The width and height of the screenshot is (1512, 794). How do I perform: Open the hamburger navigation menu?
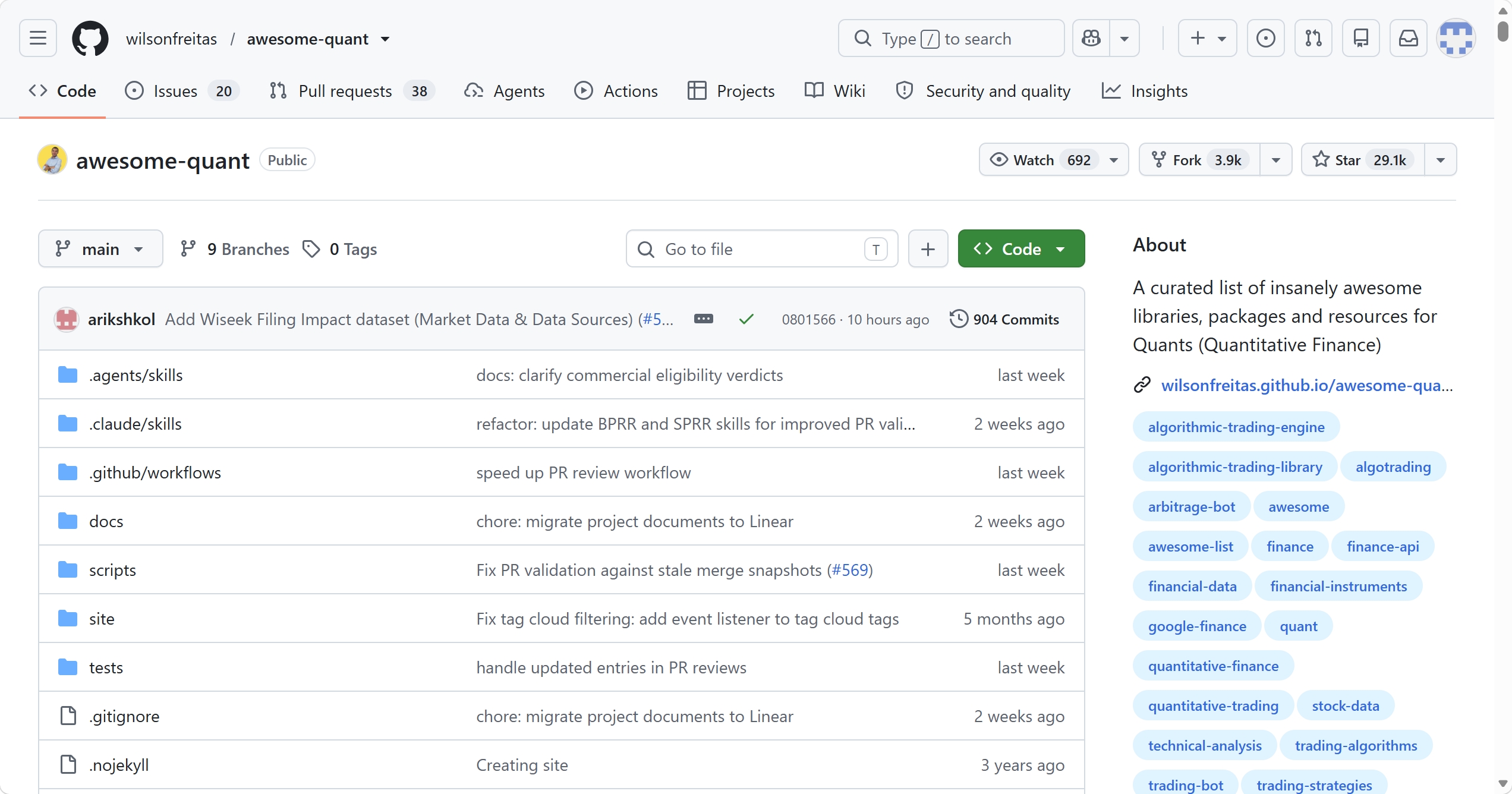pyautogui.click(x=38, y=39)
